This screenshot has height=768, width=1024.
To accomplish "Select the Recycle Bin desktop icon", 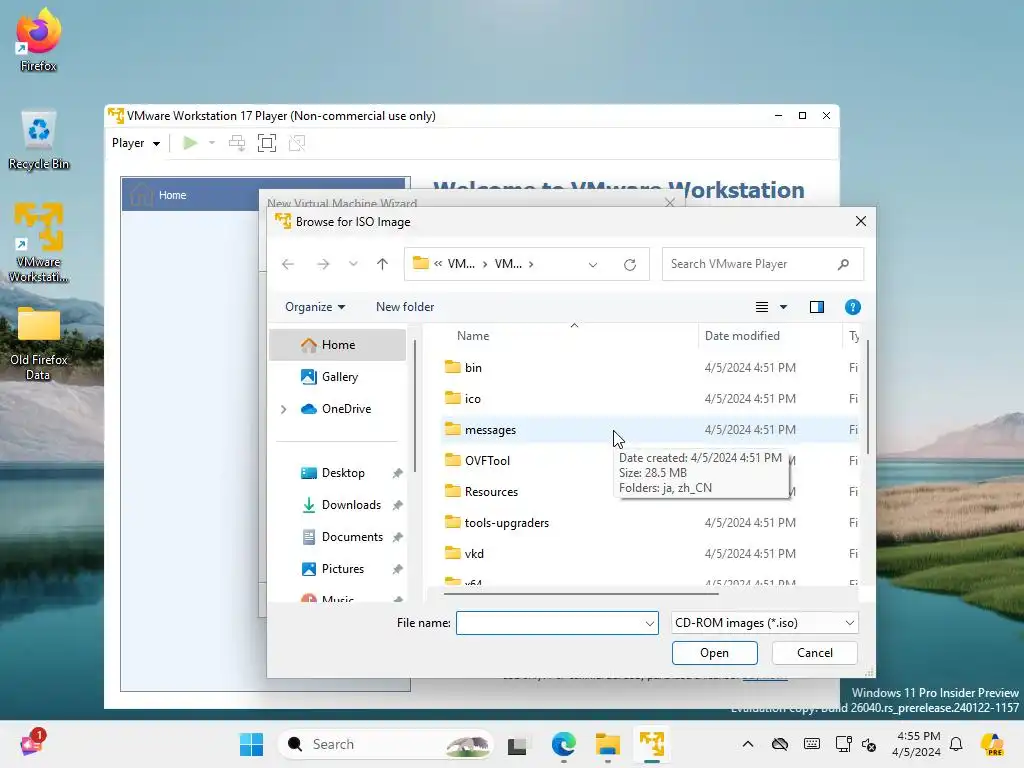I will 39,140.
